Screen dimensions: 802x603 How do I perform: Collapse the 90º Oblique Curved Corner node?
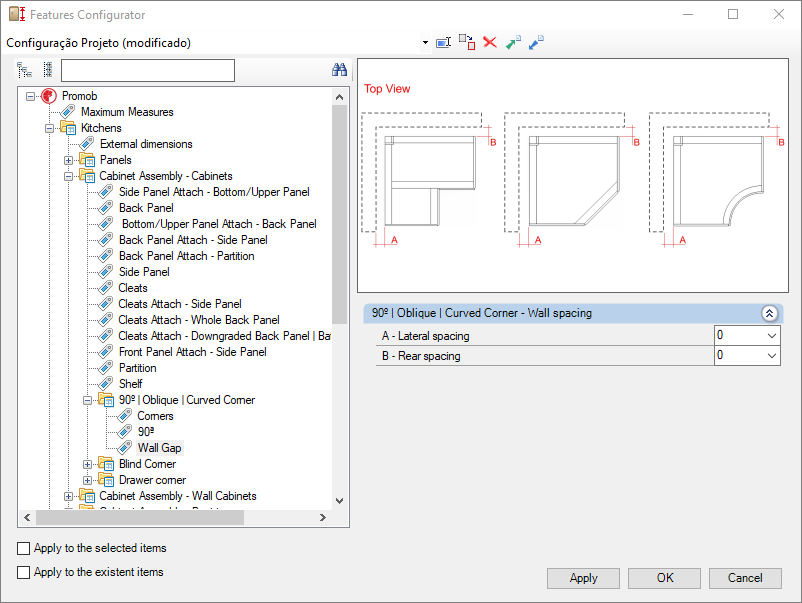click(x=87, y=400)
